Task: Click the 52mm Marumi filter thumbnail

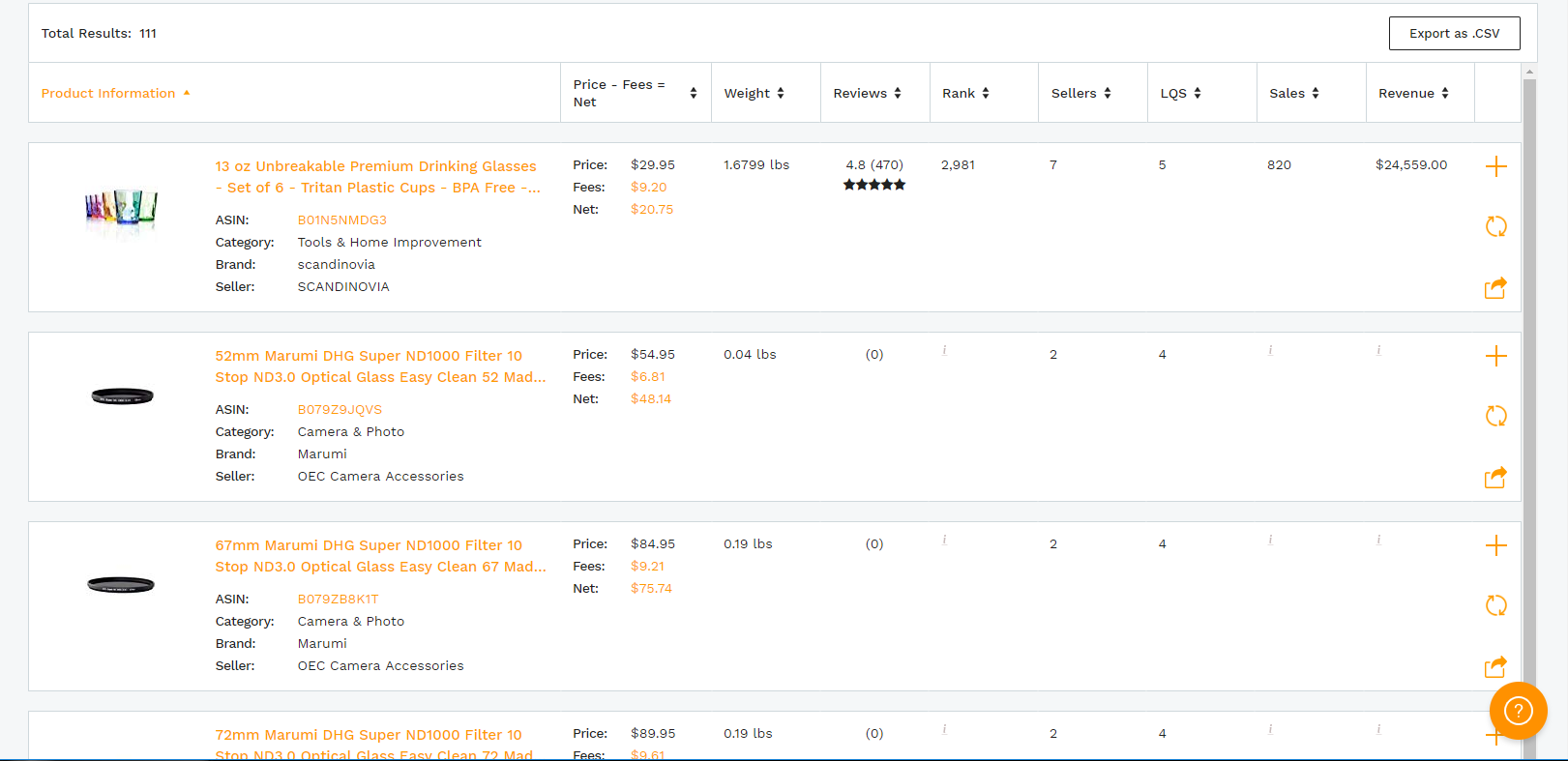Action: [122, 395]
